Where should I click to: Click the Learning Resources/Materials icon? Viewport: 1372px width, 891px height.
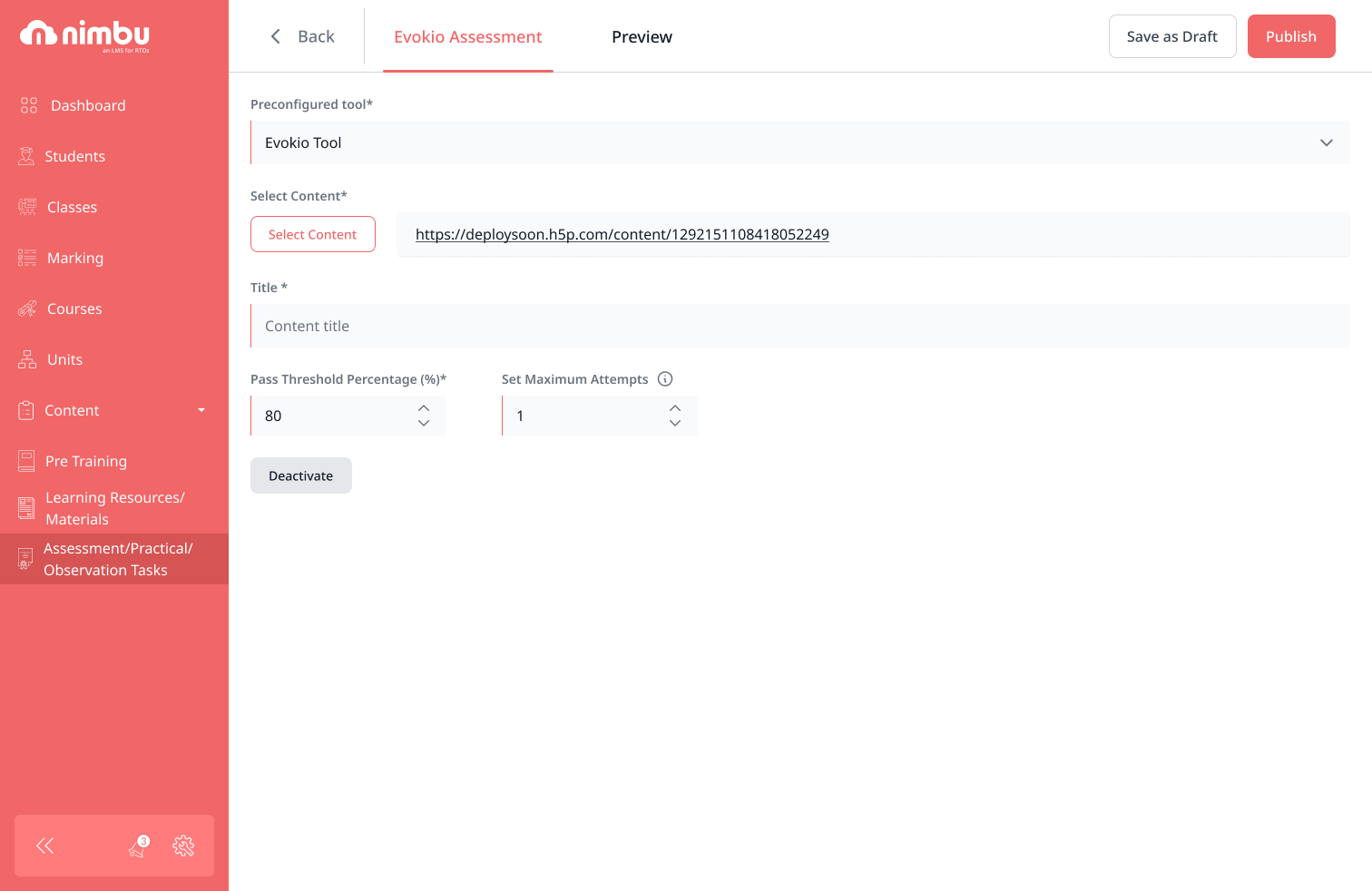coord(26,508)
